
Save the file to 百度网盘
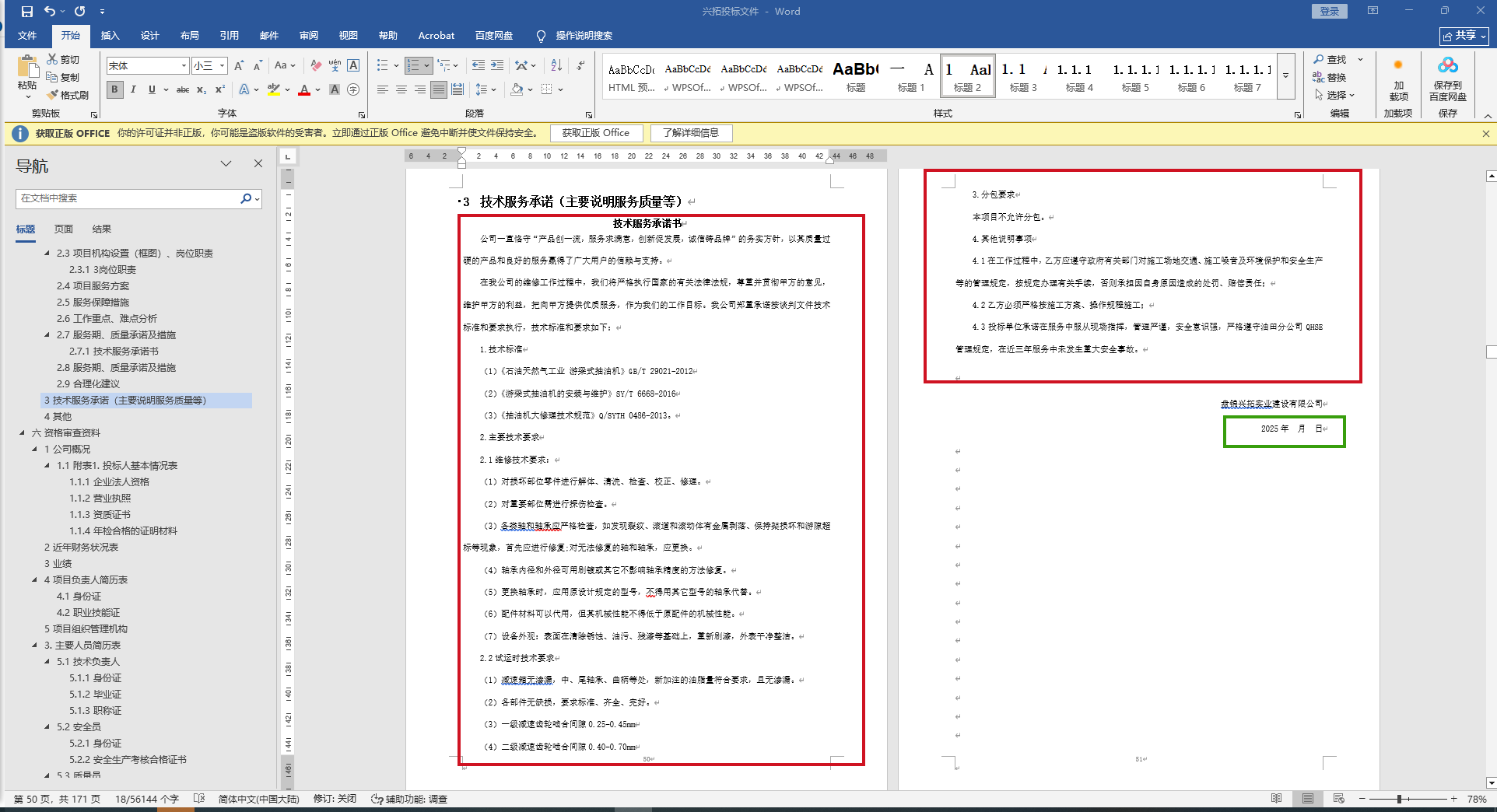tap(1447, 80)
